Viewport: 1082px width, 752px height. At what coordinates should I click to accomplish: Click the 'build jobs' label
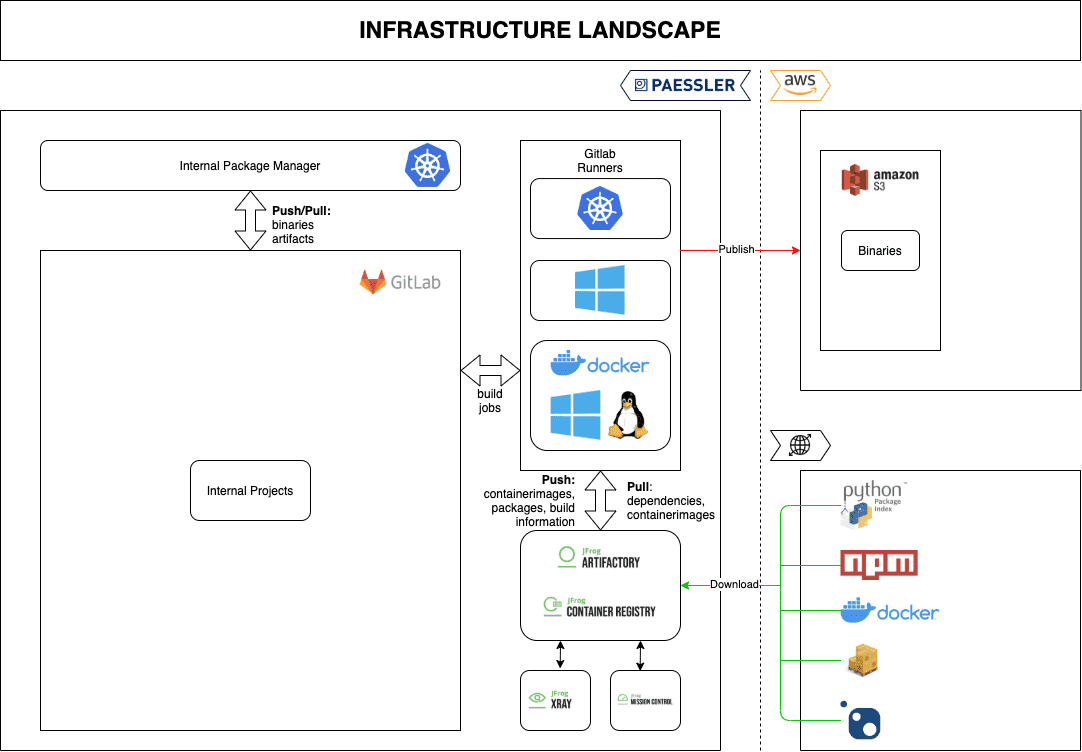tap(490, 401)
